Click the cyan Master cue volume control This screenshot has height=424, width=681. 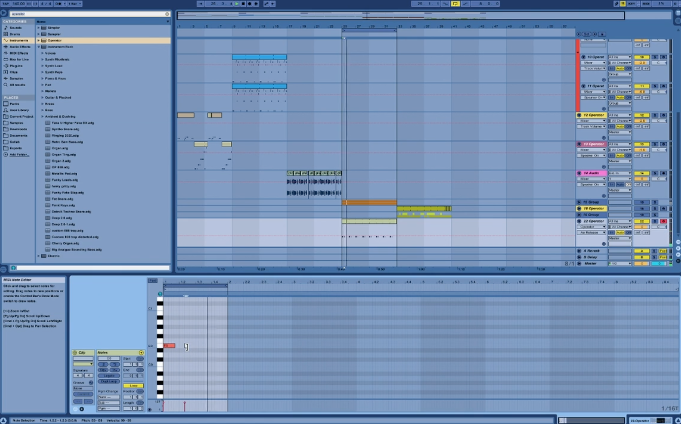(659, 264)
